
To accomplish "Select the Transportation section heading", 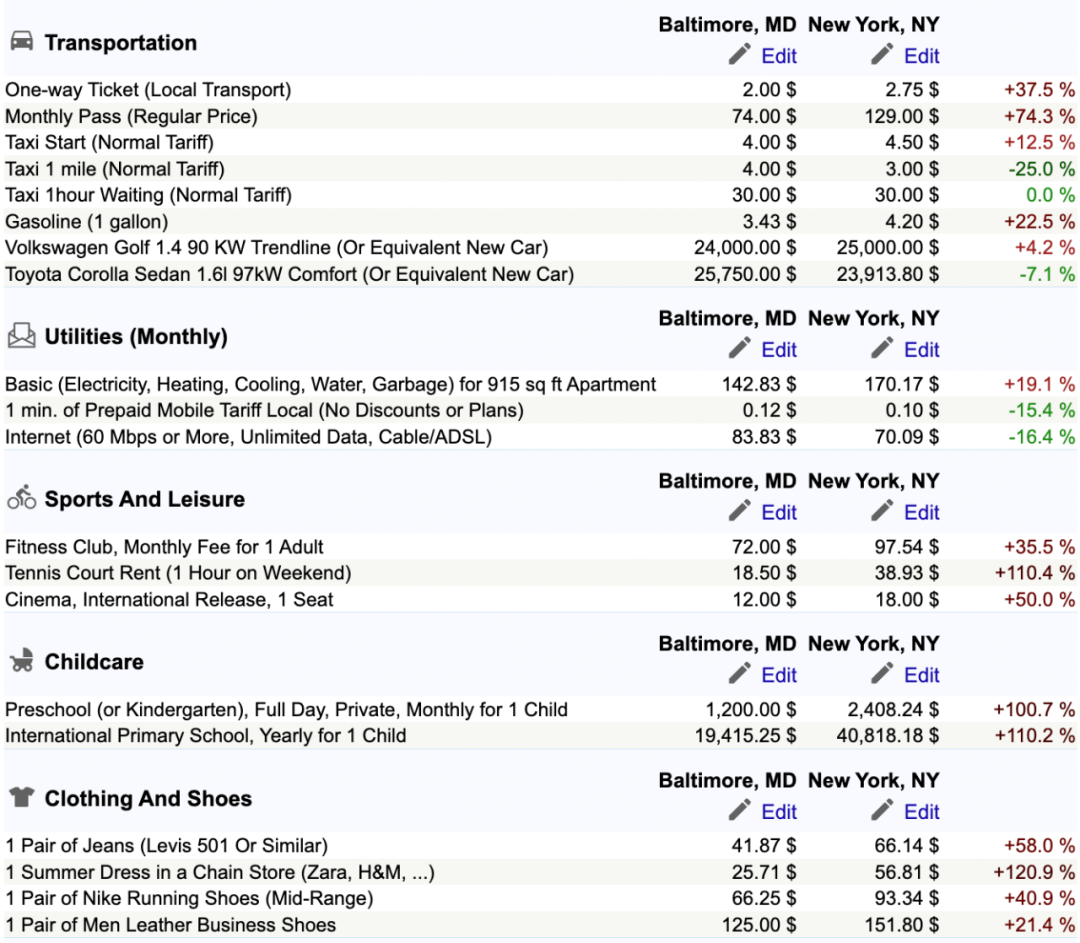I will point(121,43).
